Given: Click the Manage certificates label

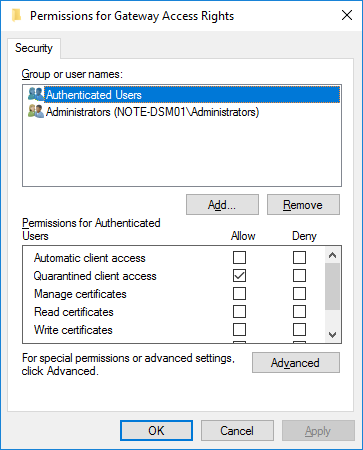Looking at the screenshot, I should tap(80, 294).
